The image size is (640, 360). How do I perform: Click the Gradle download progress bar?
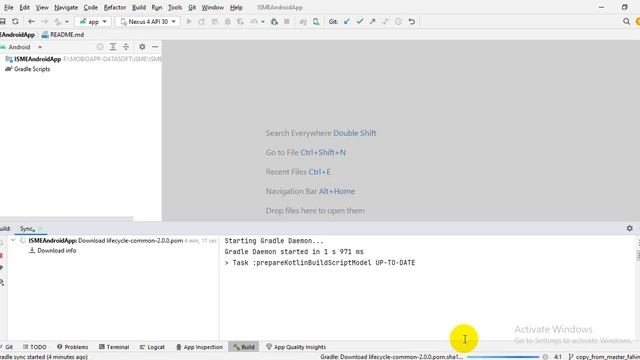503,357
